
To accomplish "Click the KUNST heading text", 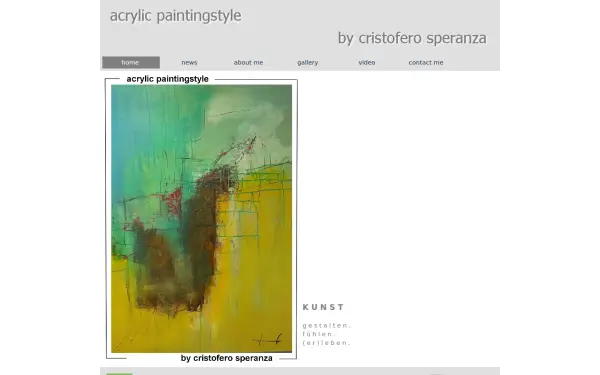I will pyautogui.click(x=323, y=307).
